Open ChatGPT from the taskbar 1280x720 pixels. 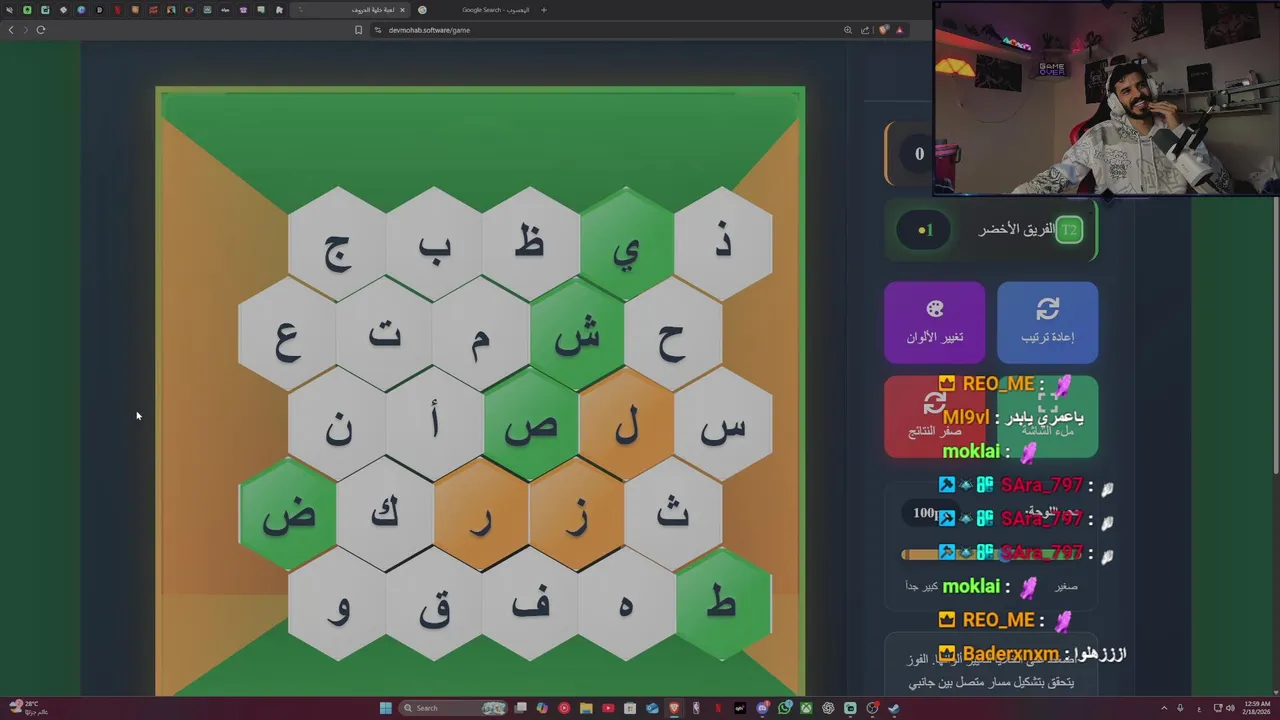[828, 708]
